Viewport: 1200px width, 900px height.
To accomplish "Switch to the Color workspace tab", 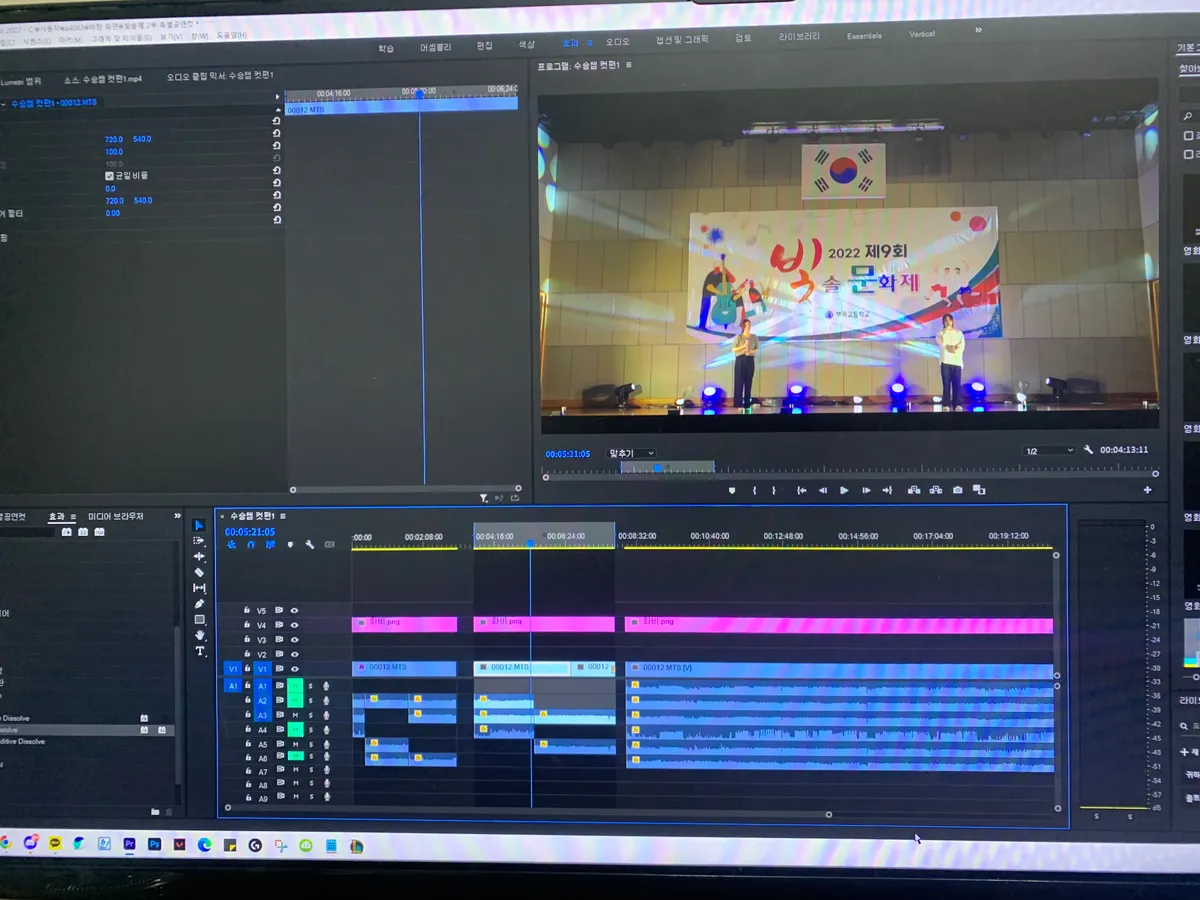I will click(526, 45).
